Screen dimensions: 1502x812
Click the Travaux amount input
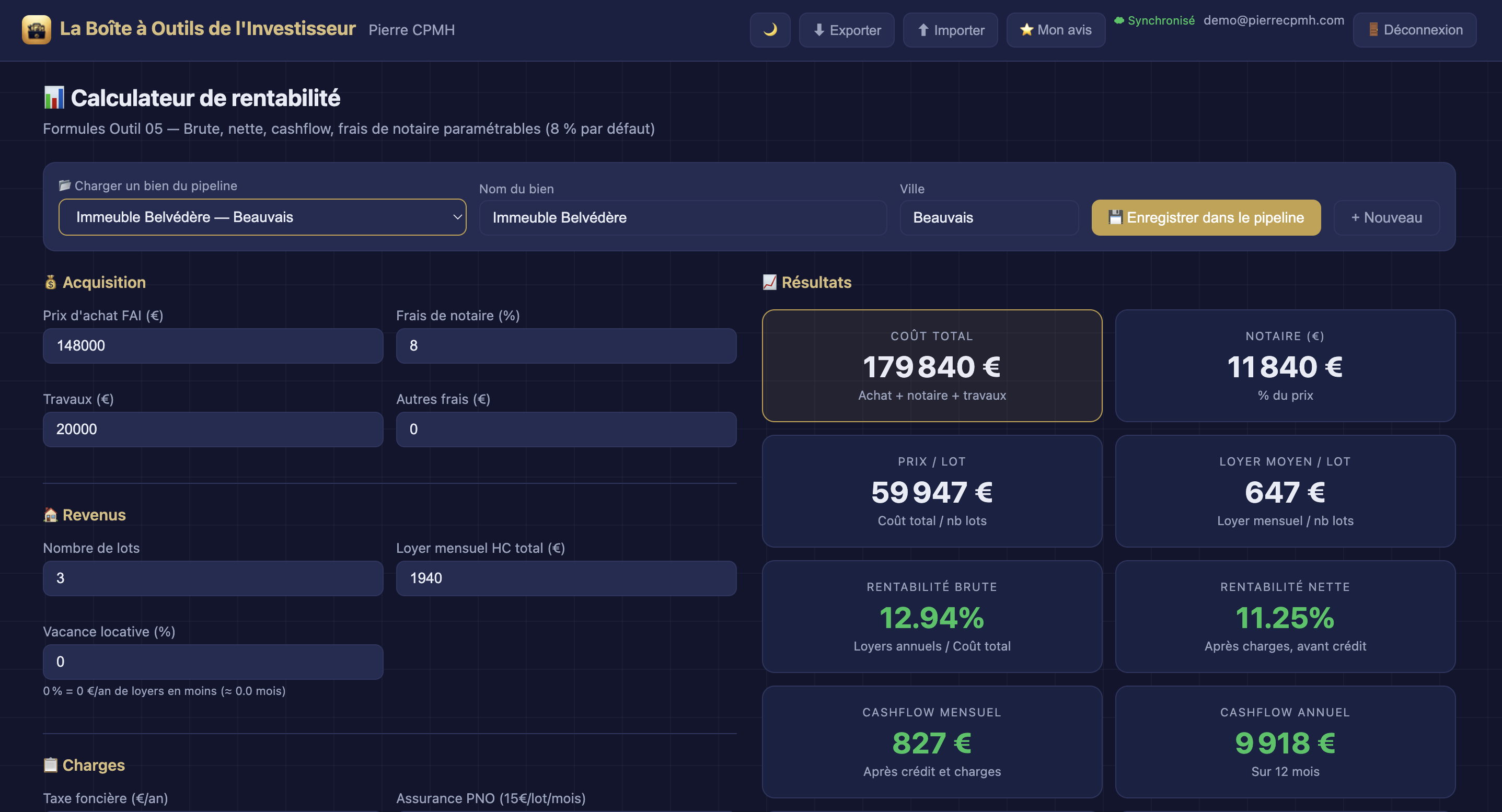click(x=213, y=430)
